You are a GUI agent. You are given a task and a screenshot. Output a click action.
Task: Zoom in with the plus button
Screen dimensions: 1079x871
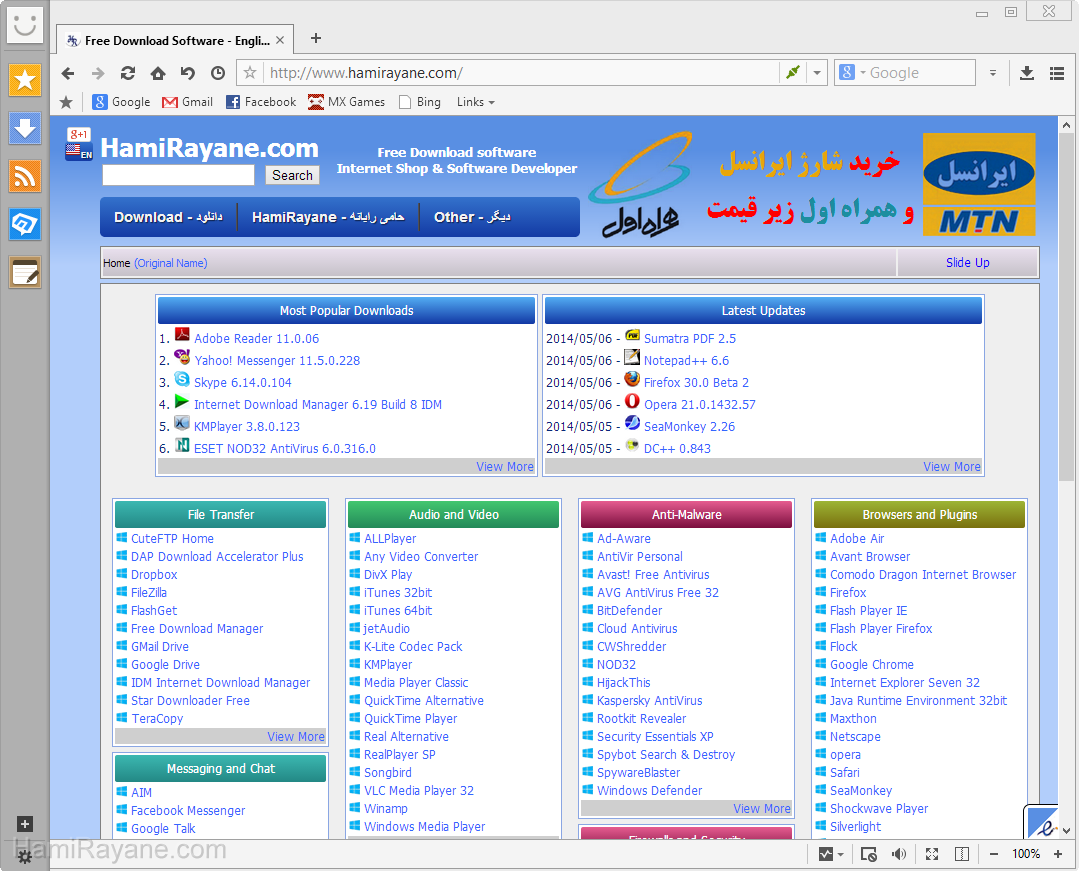pos(1058,854)
